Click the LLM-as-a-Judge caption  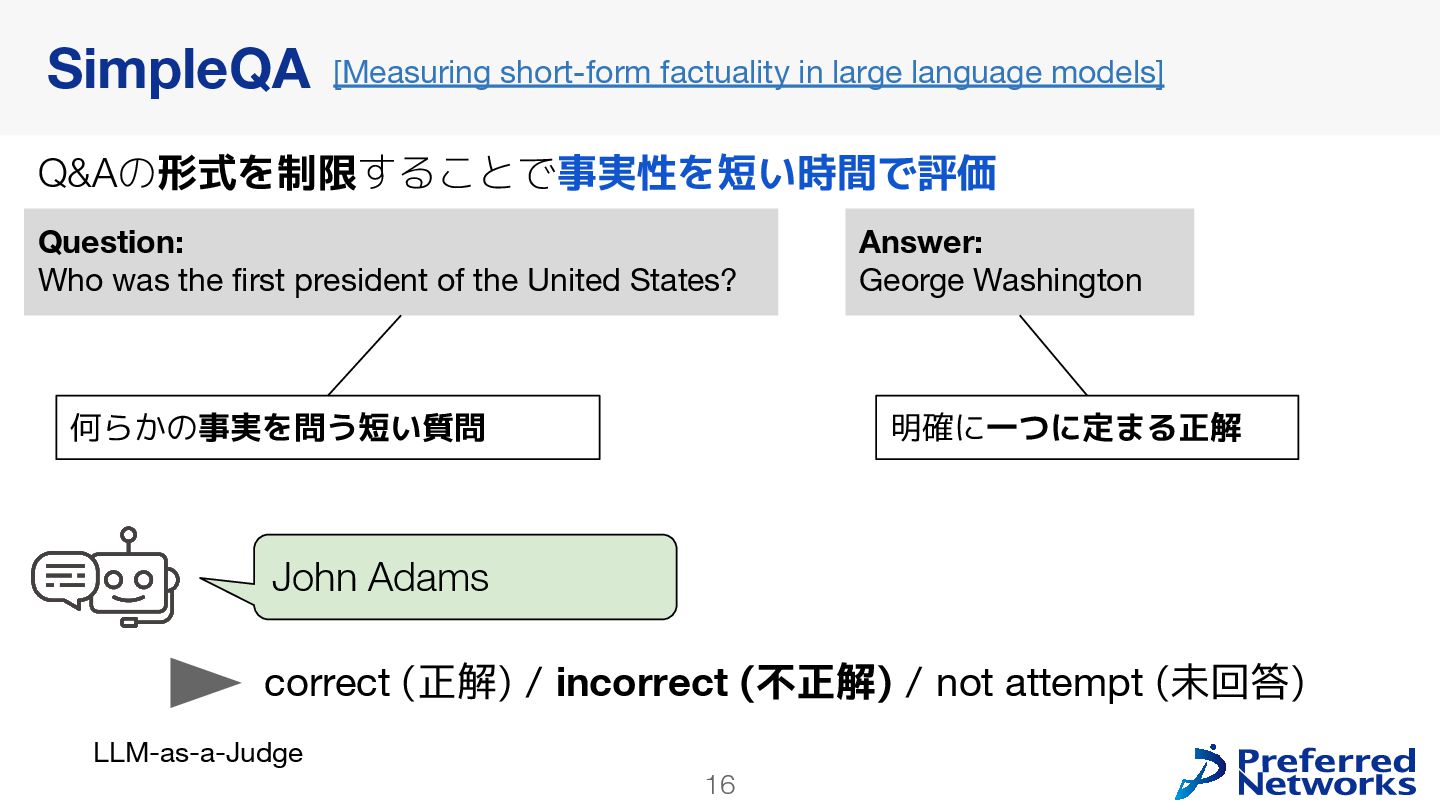click(x=198, y=753)
